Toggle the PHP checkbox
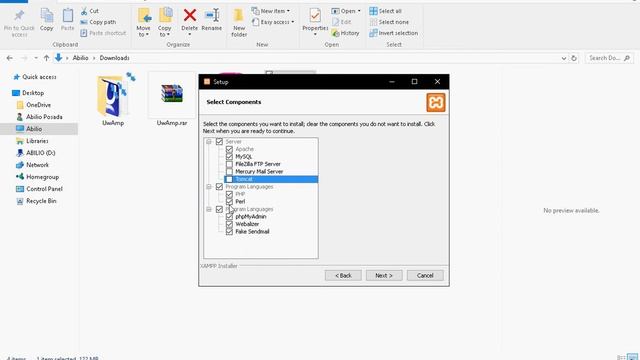 (x=229, y=194)
